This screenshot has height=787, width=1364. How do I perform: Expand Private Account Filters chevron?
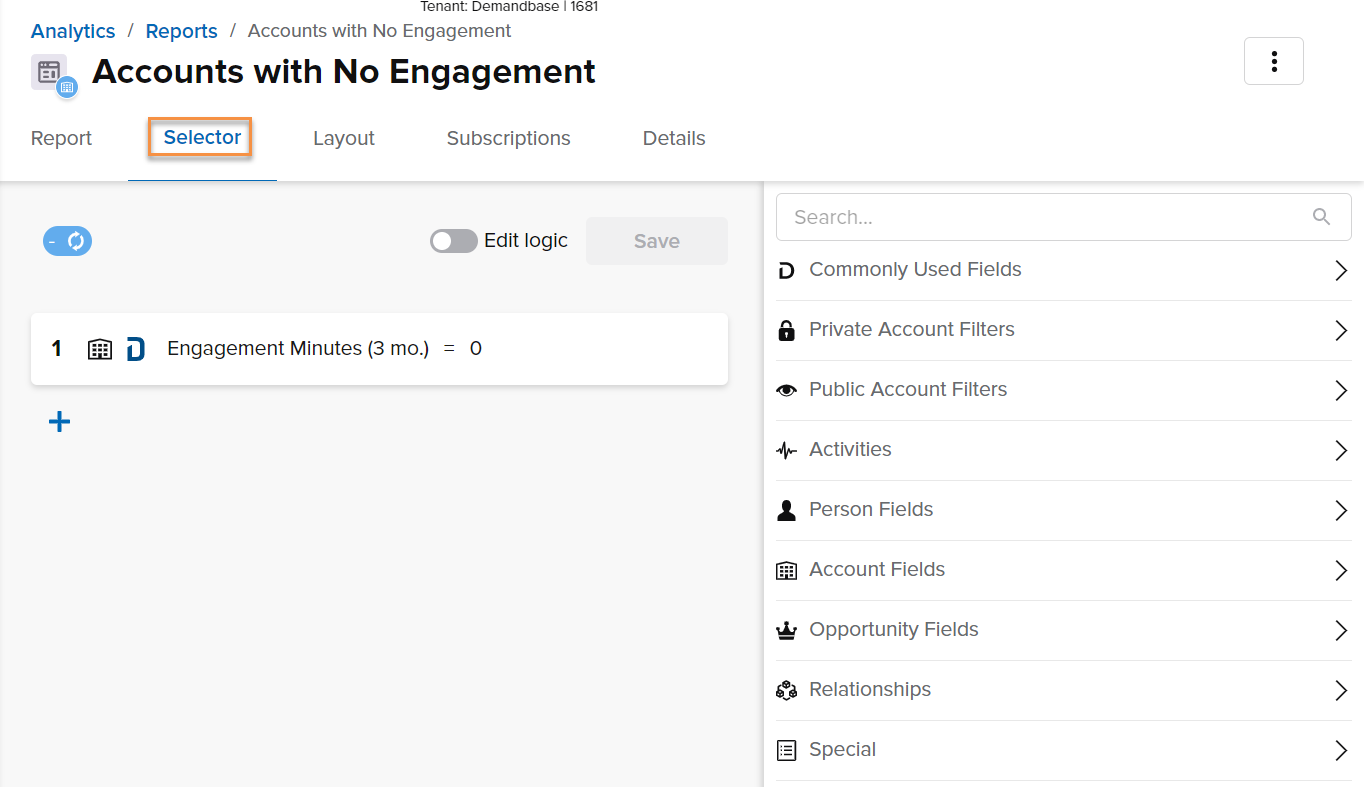[x=1341, y=330]
